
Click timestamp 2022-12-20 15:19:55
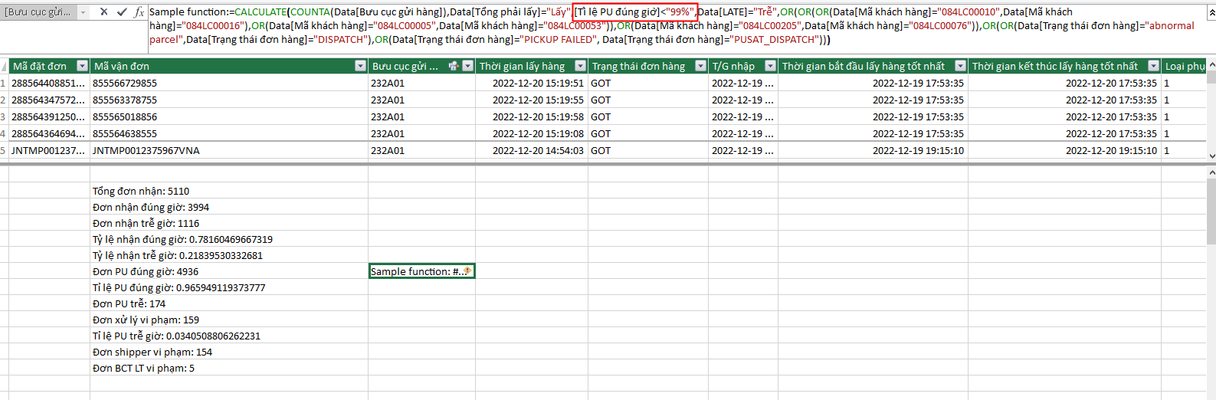(x=530, y=100)
